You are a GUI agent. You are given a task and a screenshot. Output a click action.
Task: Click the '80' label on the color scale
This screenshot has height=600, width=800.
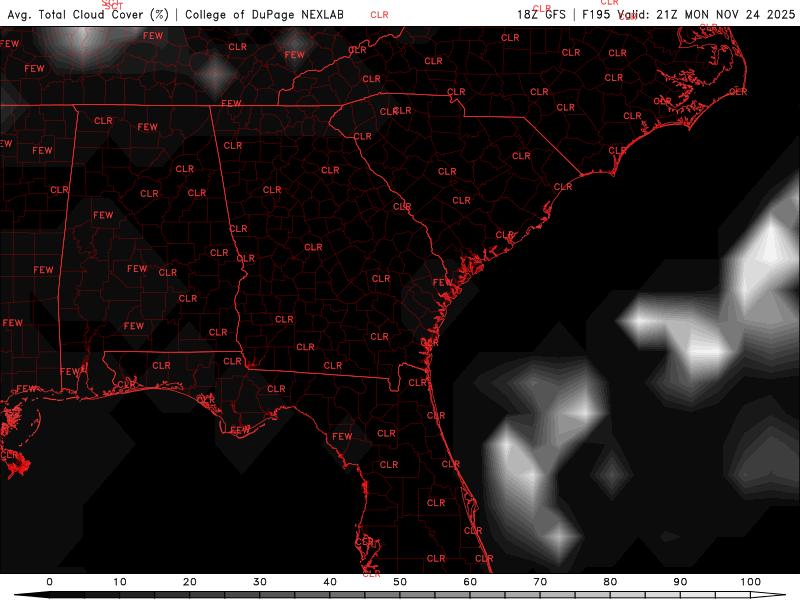coord(610,582)
